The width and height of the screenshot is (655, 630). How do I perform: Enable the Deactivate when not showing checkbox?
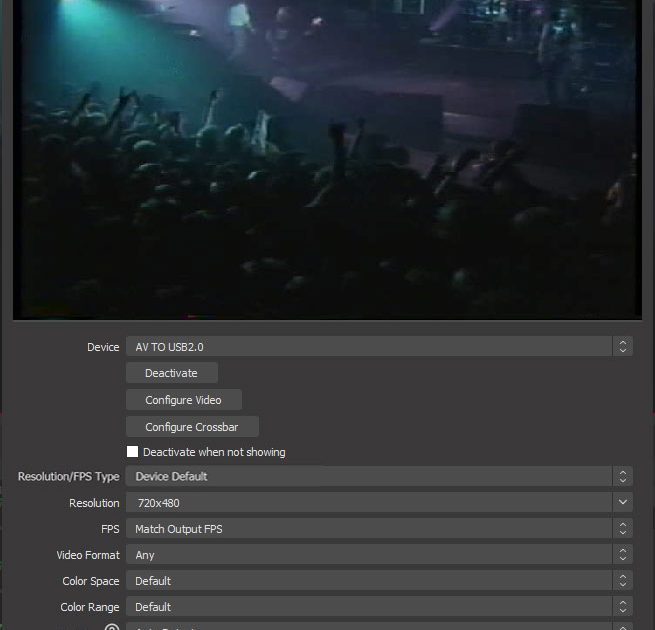133,452
